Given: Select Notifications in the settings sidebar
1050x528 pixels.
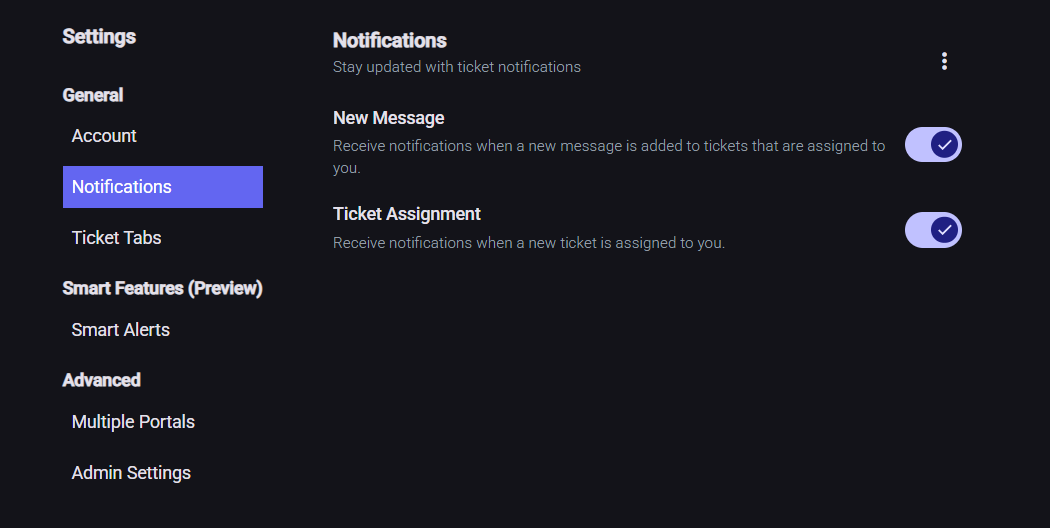Looking at the screenshot, I should (162, 187).
